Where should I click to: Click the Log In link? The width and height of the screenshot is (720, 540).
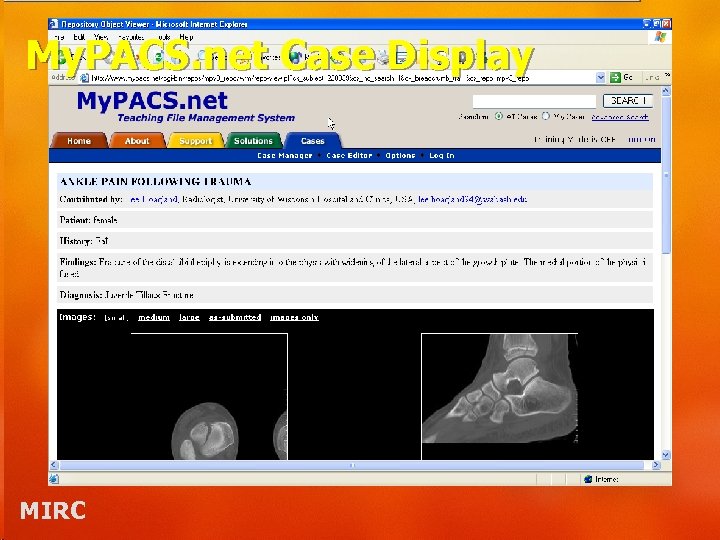pos(442,156)
